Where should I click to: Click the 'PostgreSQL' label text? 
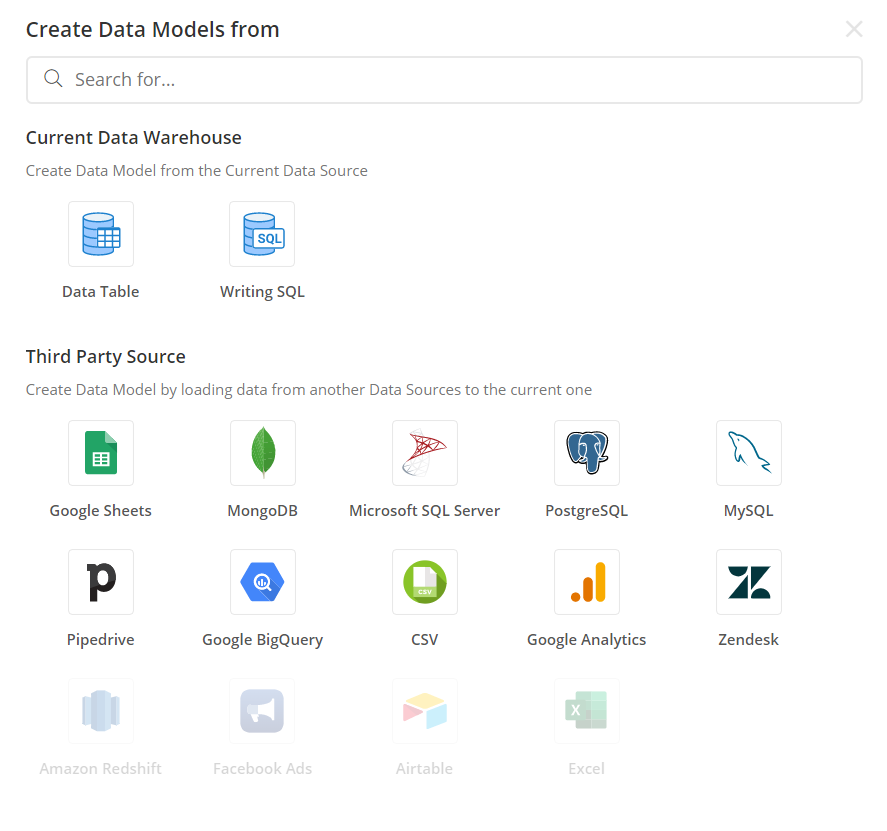587,511
